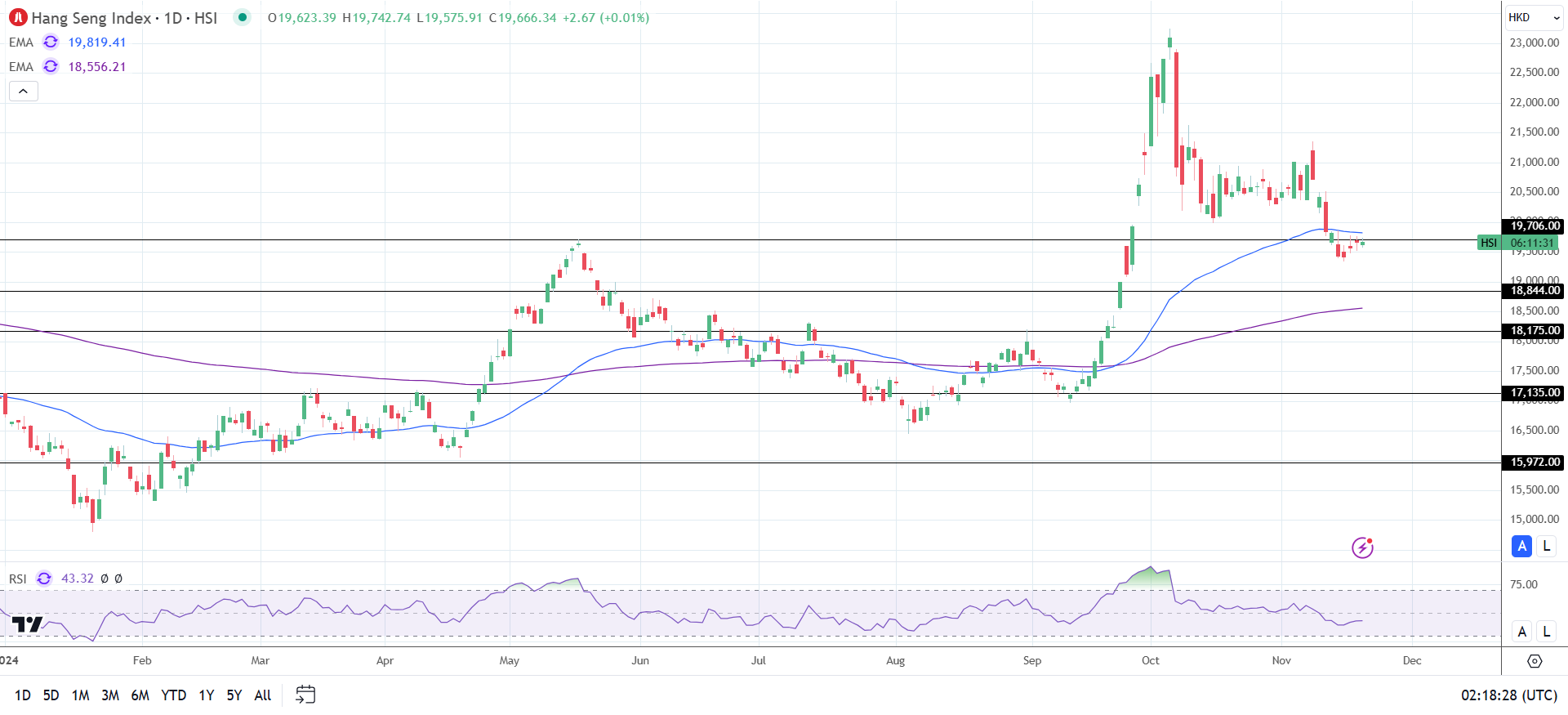
Task: Select the 1Y time range
Action: click(x=207, y=695)
